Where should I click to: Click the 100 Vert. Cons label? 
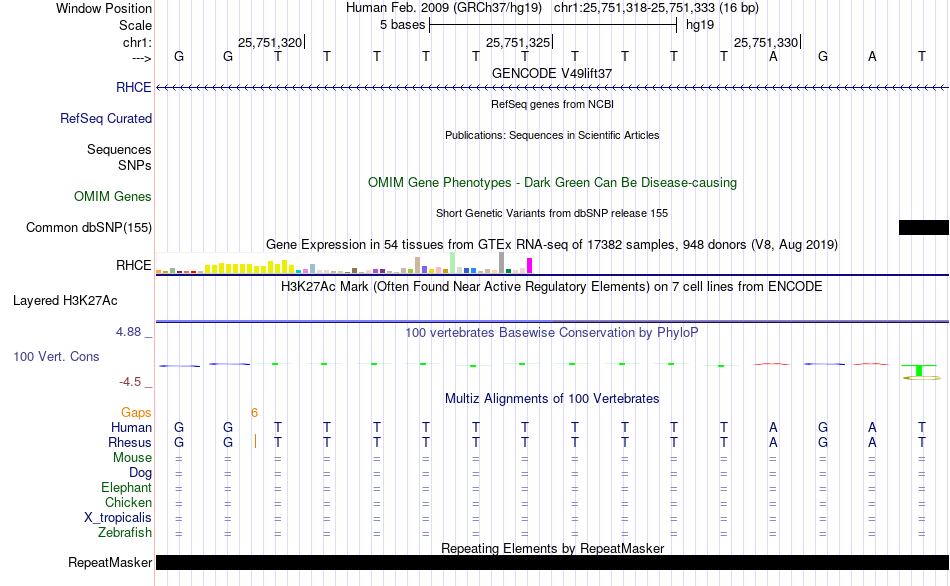(x=56, y=356)
